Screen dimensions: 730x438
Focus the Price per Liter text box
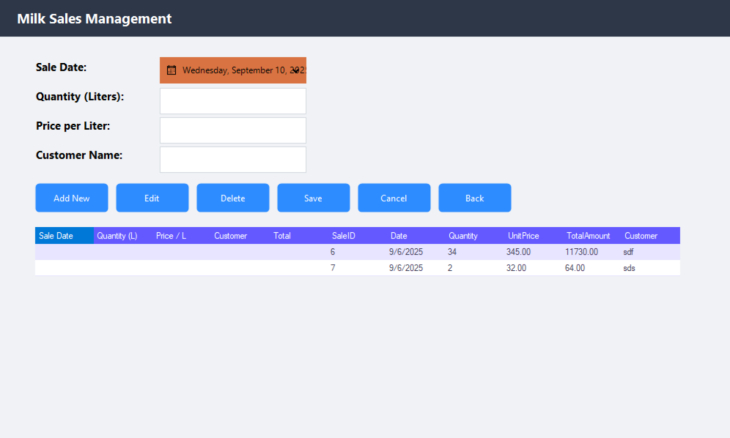click(x=233, y=130)
